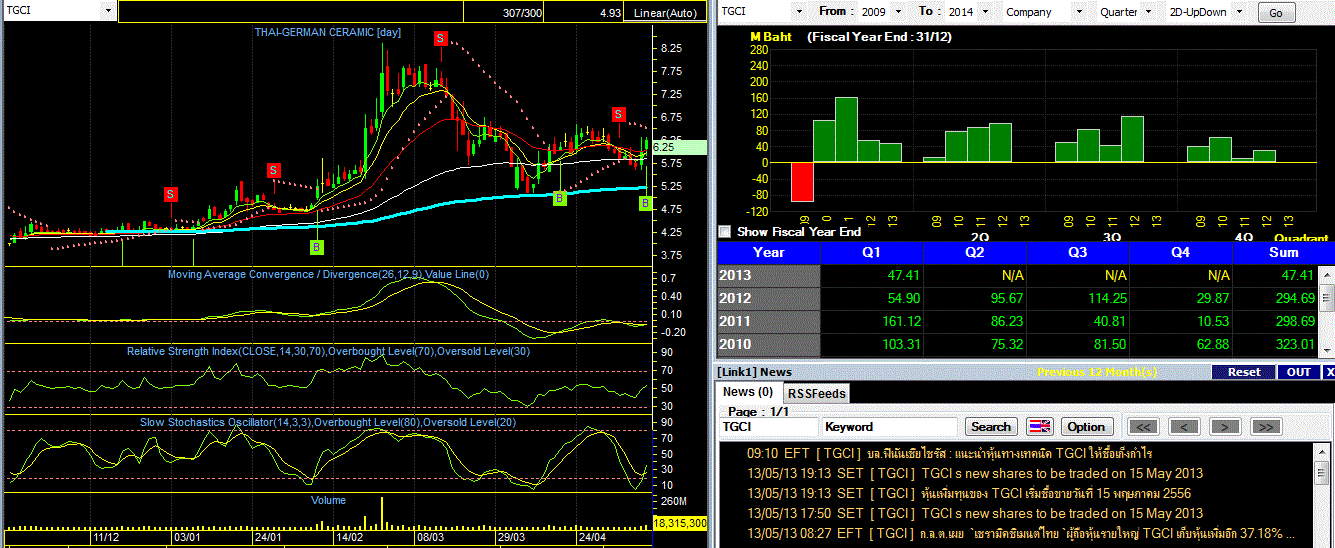Image resolution: width=1335 pixels, height=548 pixels.
Task: Click the OUT button
Action: point(1298,372)
